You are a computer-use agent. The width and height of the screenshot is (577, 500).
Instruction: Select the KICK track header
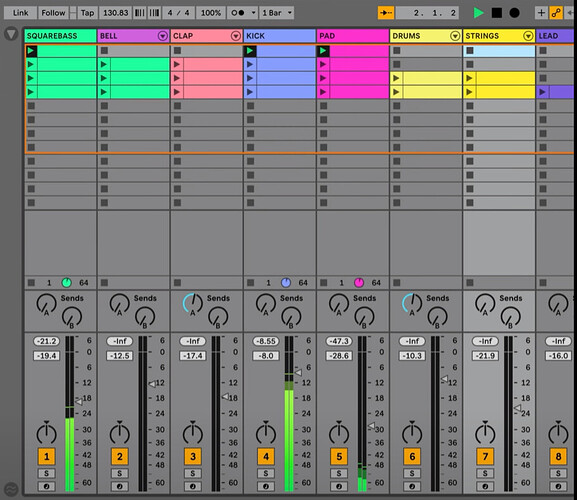[280, 36]
